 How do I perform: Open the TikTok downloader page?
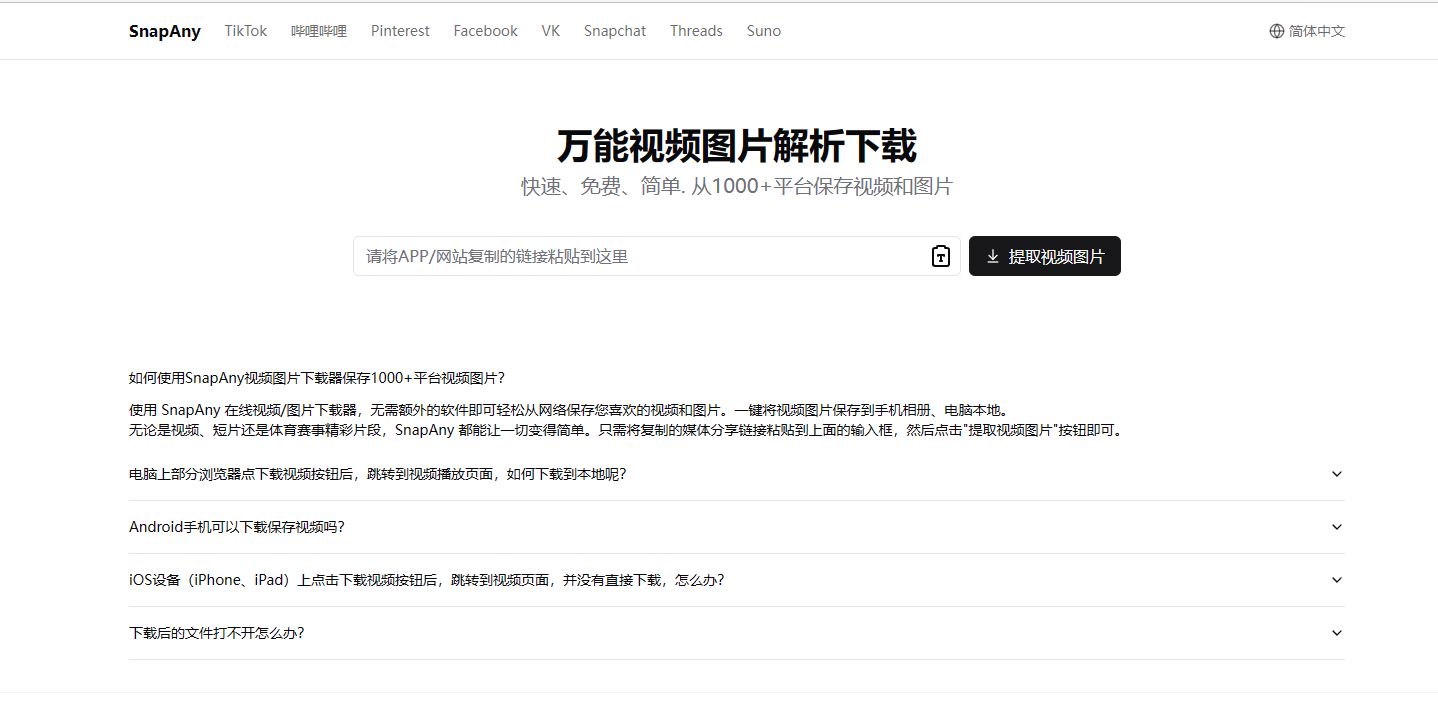coord(246,31)
